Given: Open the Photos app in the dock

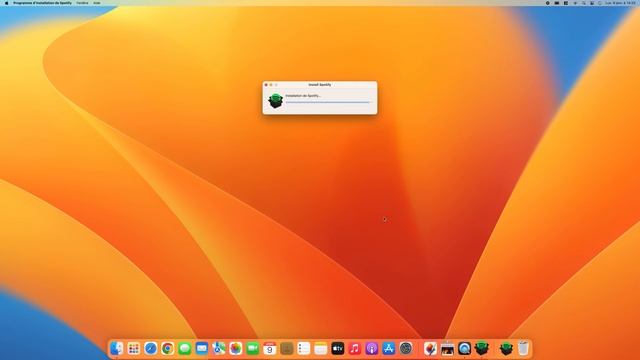Looking at the screenshot, I should pyautogui.click(x=236, y=349).
